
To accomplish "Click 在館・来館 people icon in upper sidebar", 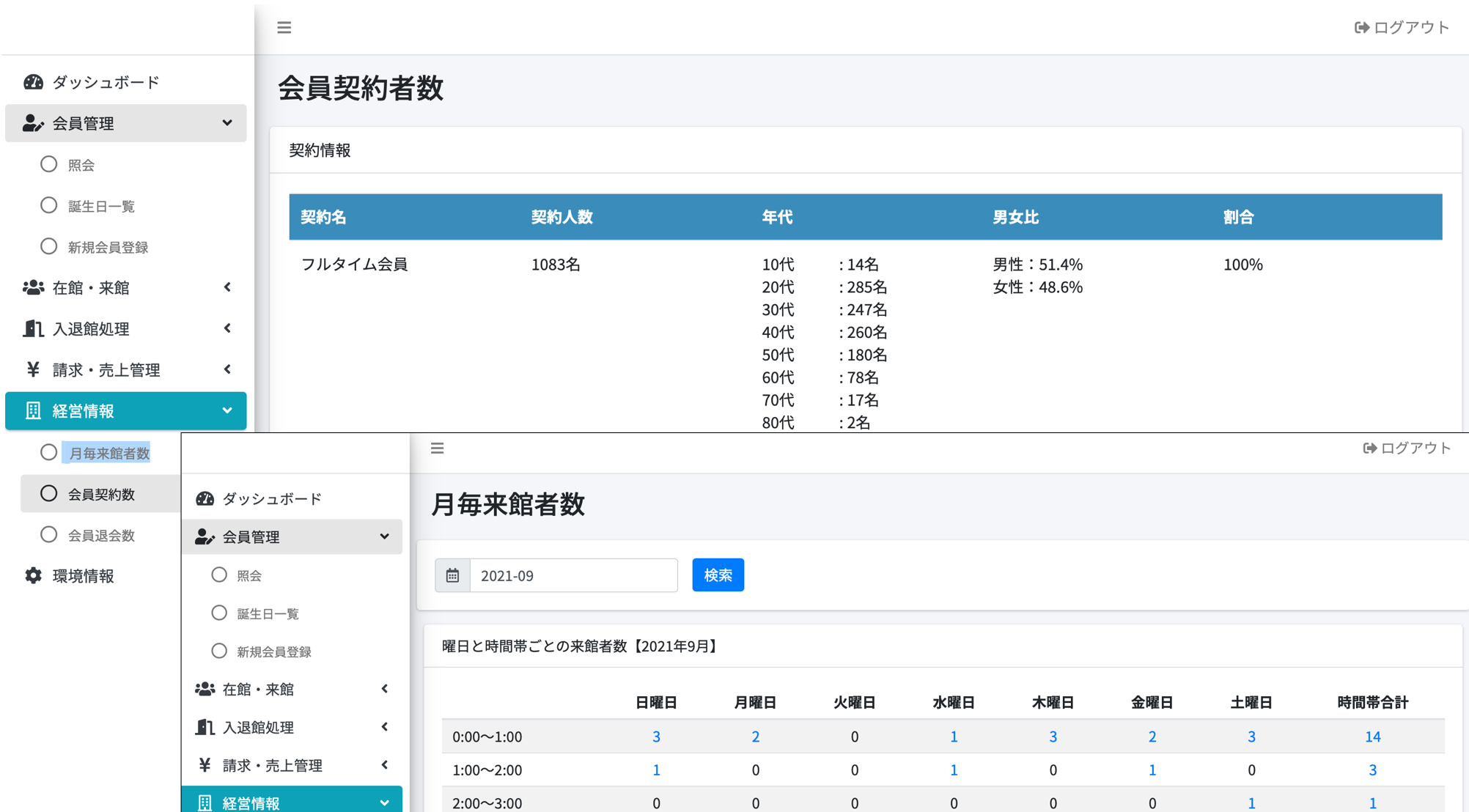I will point(34,287).
